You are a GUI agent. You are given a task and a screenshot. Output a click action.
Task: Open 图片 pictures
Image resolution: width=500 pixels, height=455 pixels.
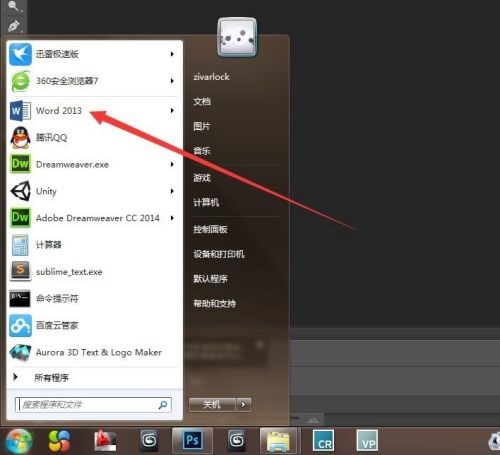tap(202, 126)
